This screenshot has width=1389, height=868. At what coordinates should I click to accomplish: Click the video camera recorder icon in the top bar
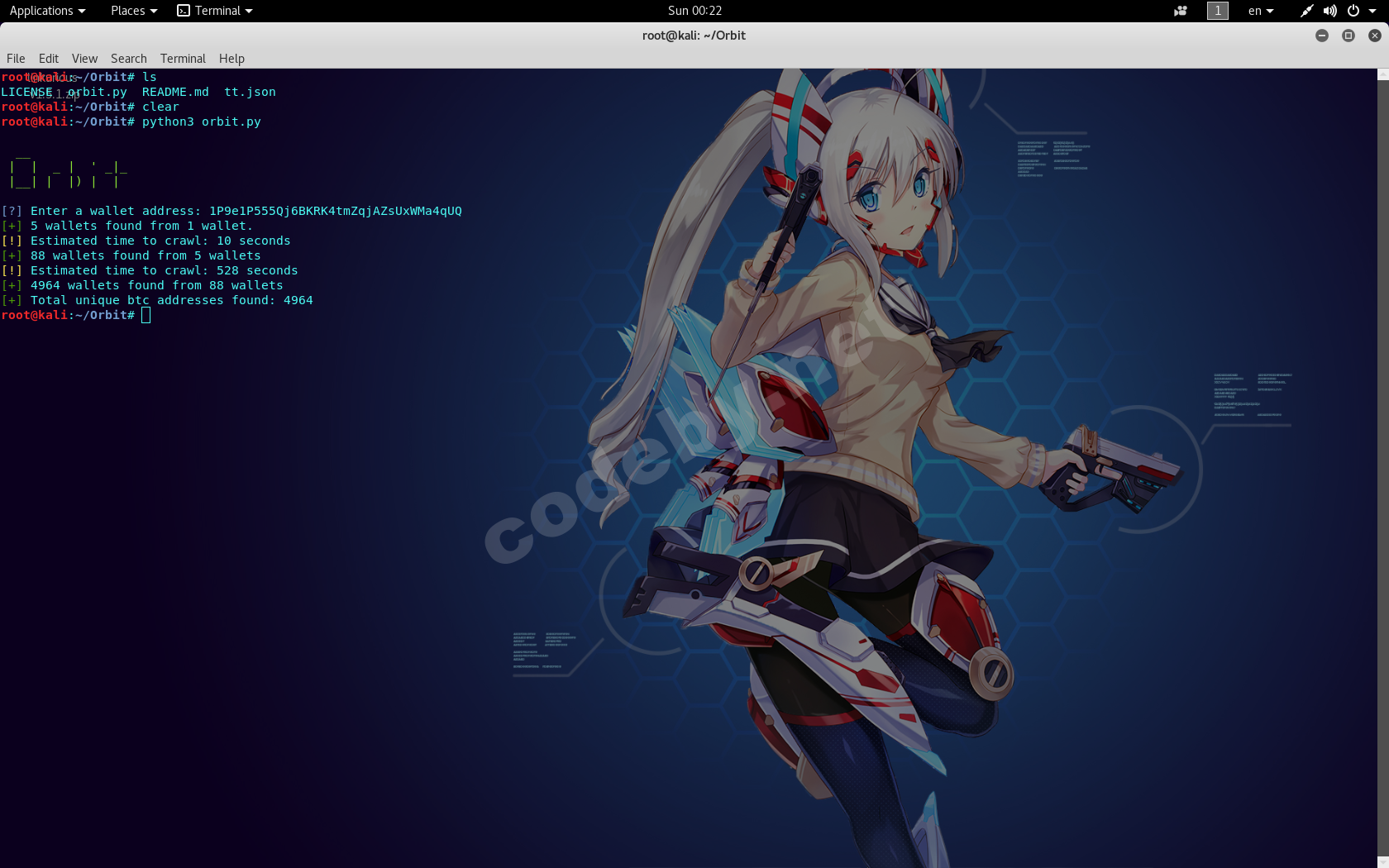pos(1181,11)
